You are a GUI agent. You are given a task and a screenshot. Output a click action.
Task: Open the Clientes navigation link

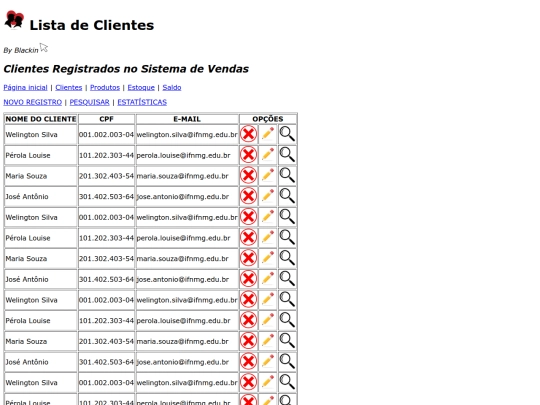pos(69,87)
